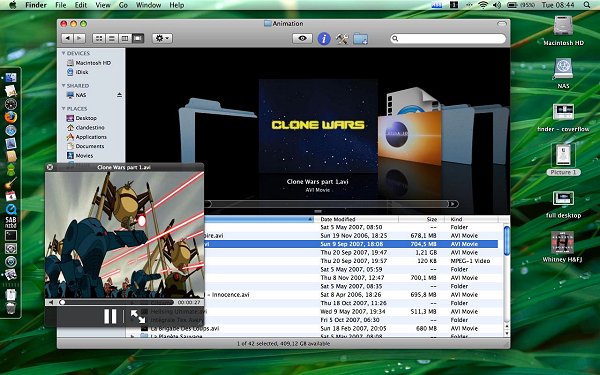The width and height of the screenshot is (600, 375).
Task: Open the Dashboard gauge icon in Dock
Action: 11,104
